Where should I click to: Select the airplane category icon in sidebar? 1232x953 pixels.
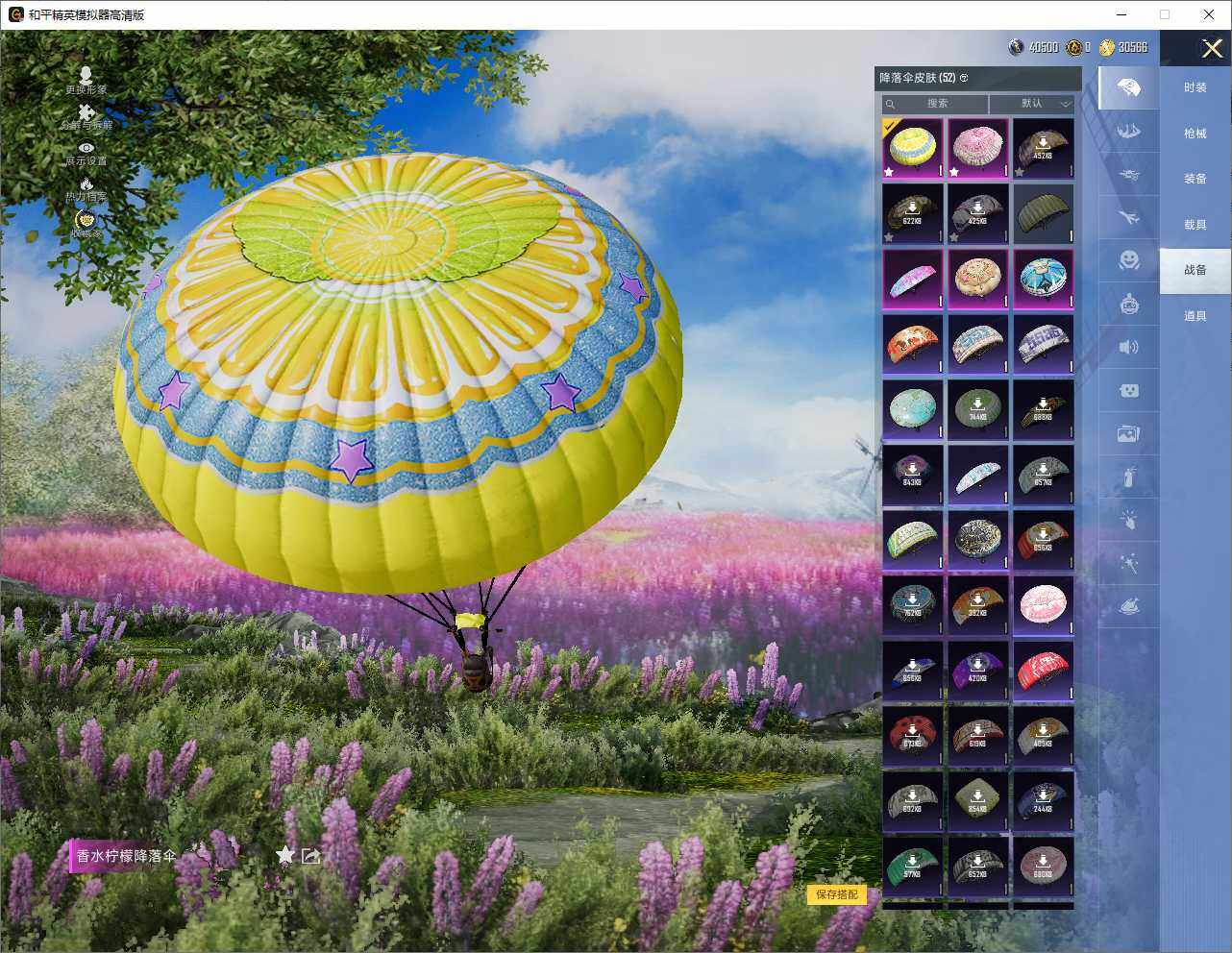click(x=1129, y=218)
